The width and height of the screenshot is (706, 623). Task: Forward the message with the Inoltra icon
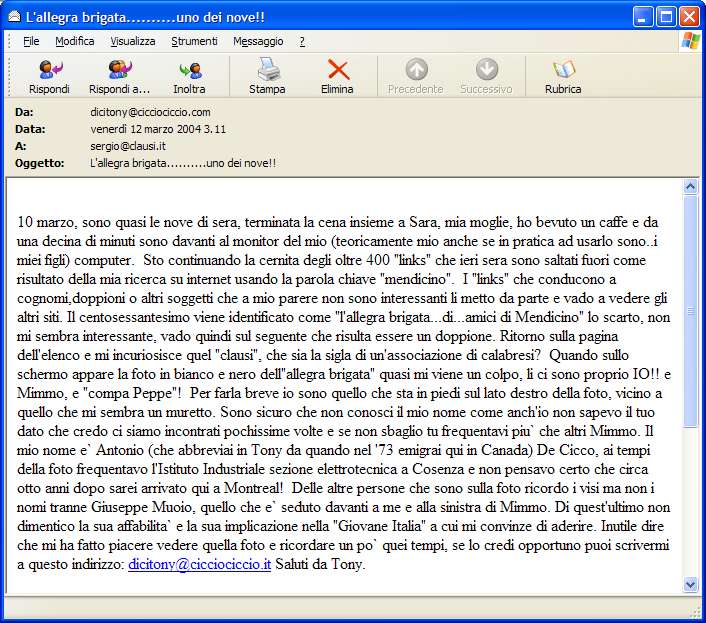coord(190,70)
